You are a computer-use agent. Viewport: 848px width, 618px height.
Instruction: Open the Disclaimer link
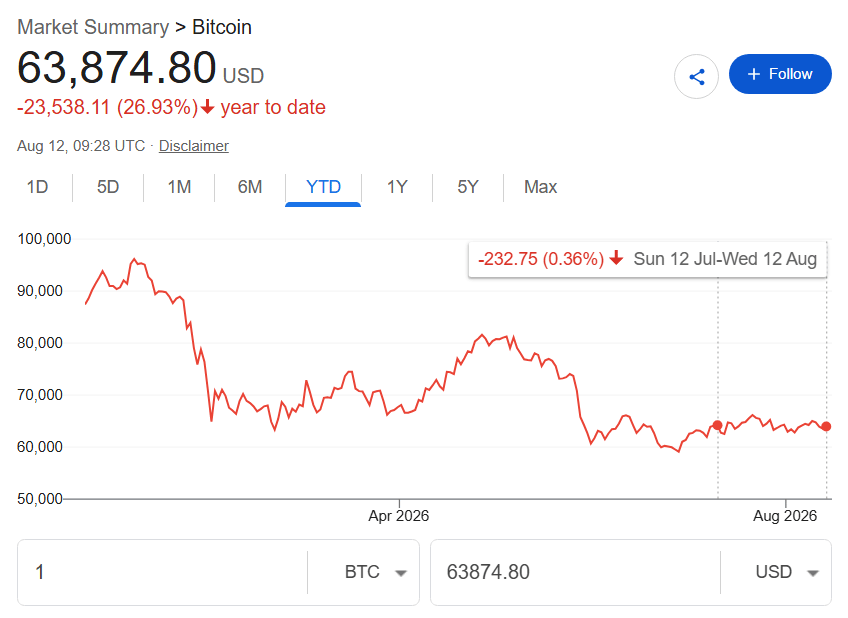(x=194, y=146)
